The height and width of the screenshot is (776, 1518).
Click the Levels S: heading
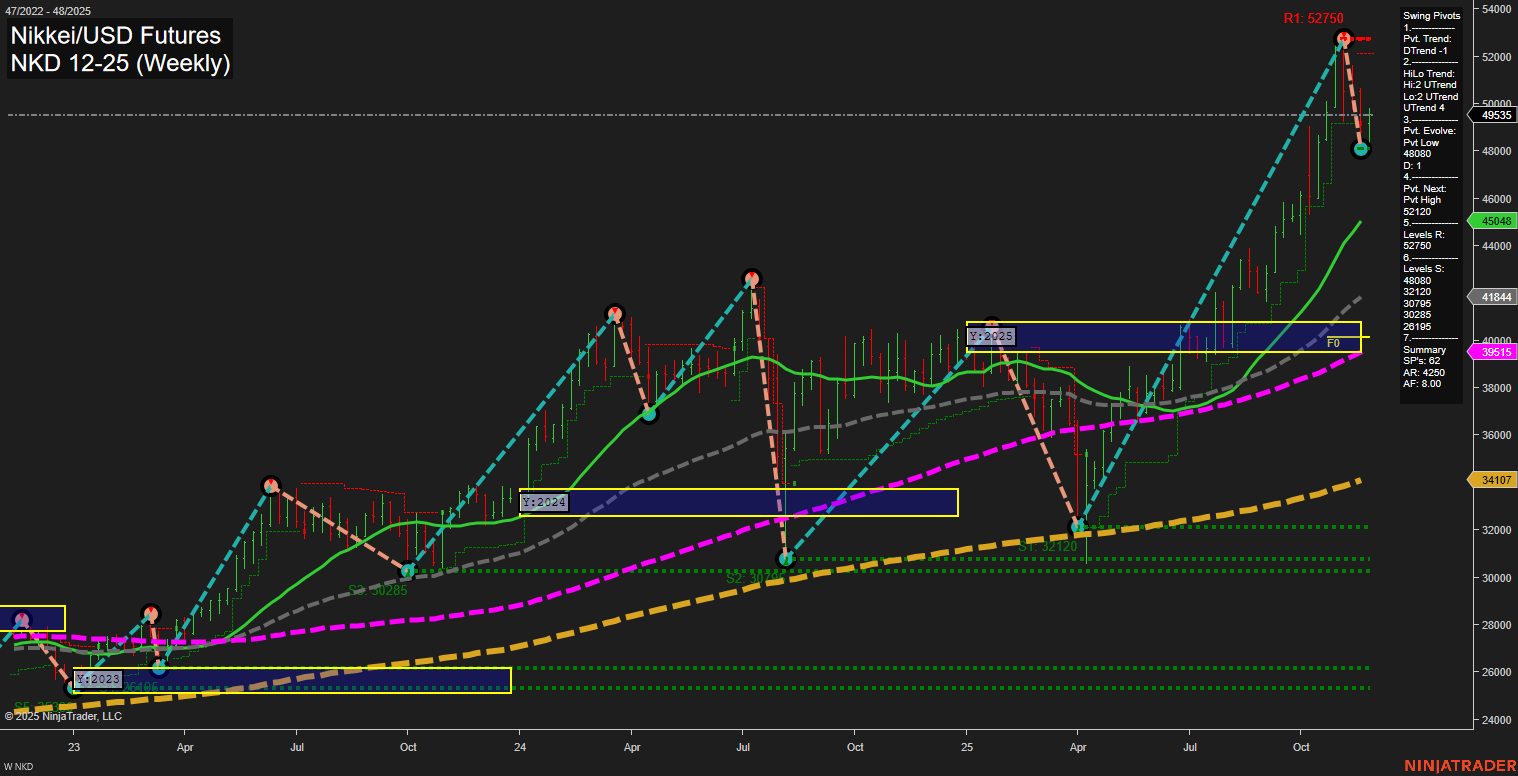pos(1426,268)
